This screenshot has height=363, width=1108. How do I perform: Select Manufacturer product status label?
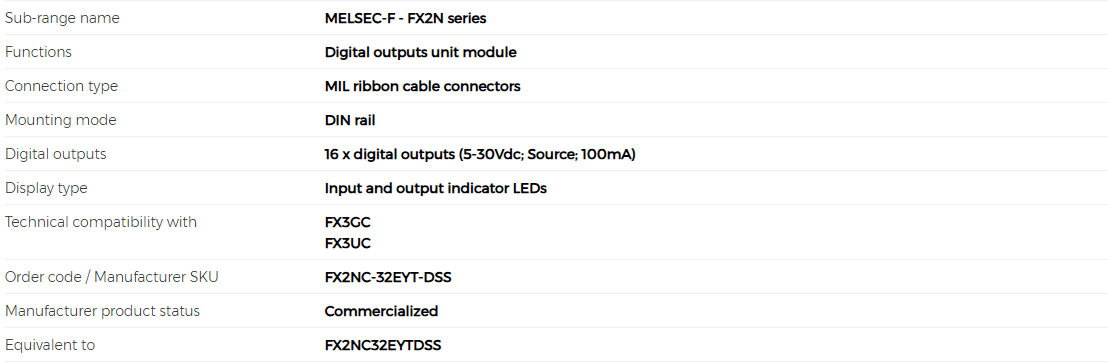pyautogui.click(x=102, y=311)
